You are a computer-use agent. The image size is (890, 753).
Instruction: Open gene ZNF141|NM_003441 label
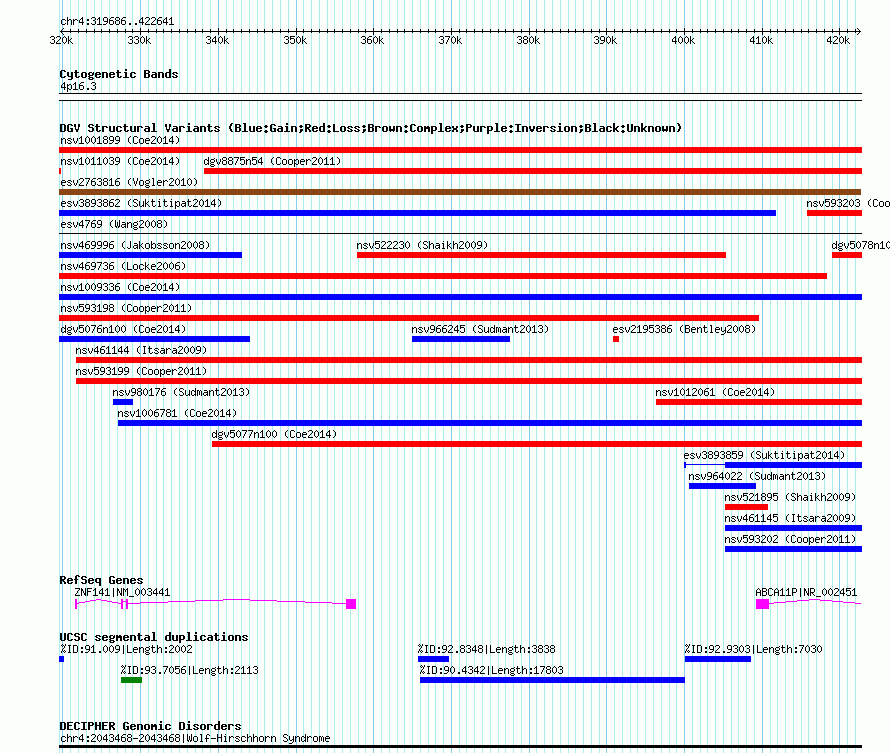click(x=123, y=592)
